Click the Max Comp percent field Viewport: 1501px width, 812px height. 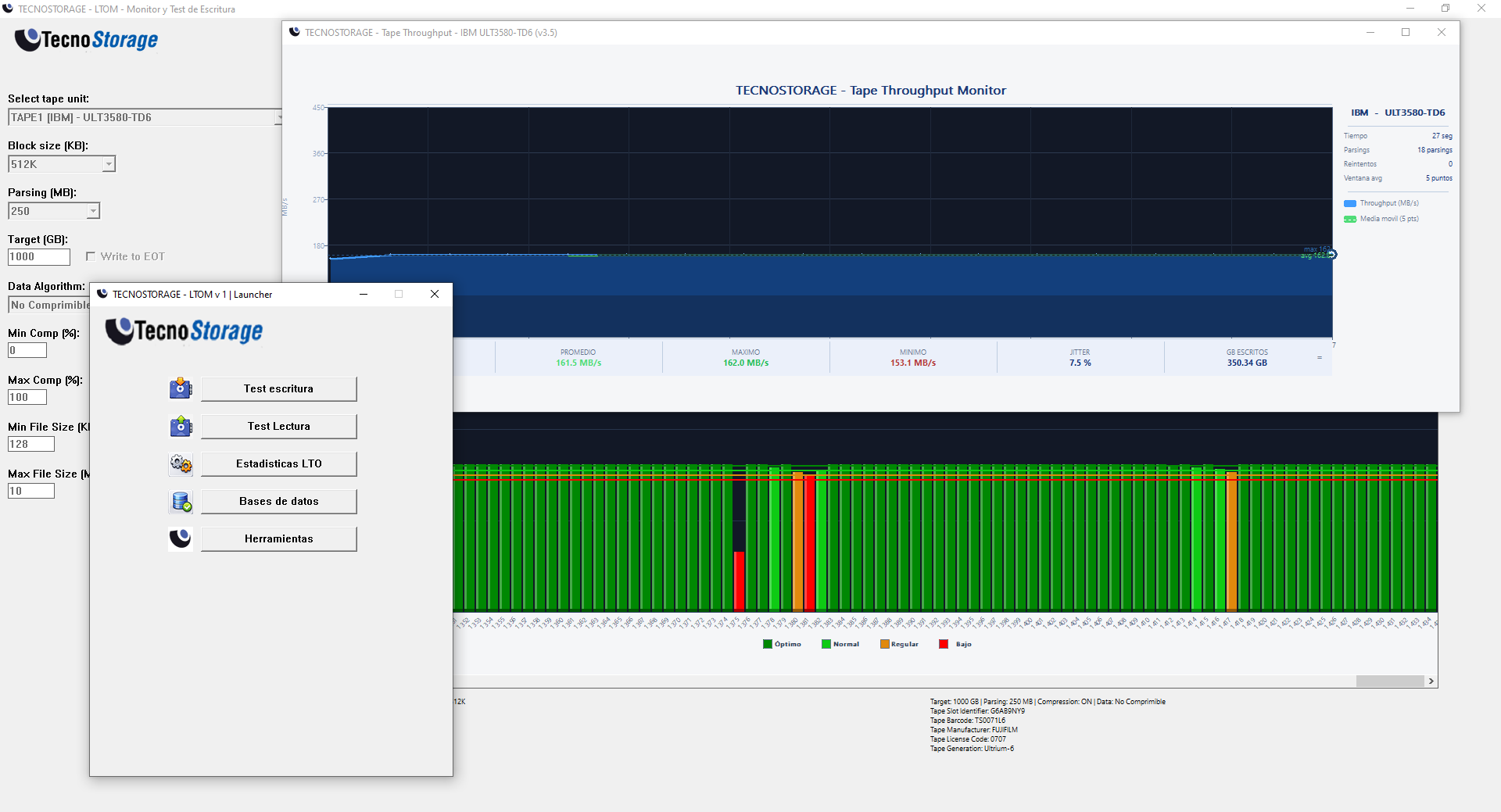pos(27,397)
